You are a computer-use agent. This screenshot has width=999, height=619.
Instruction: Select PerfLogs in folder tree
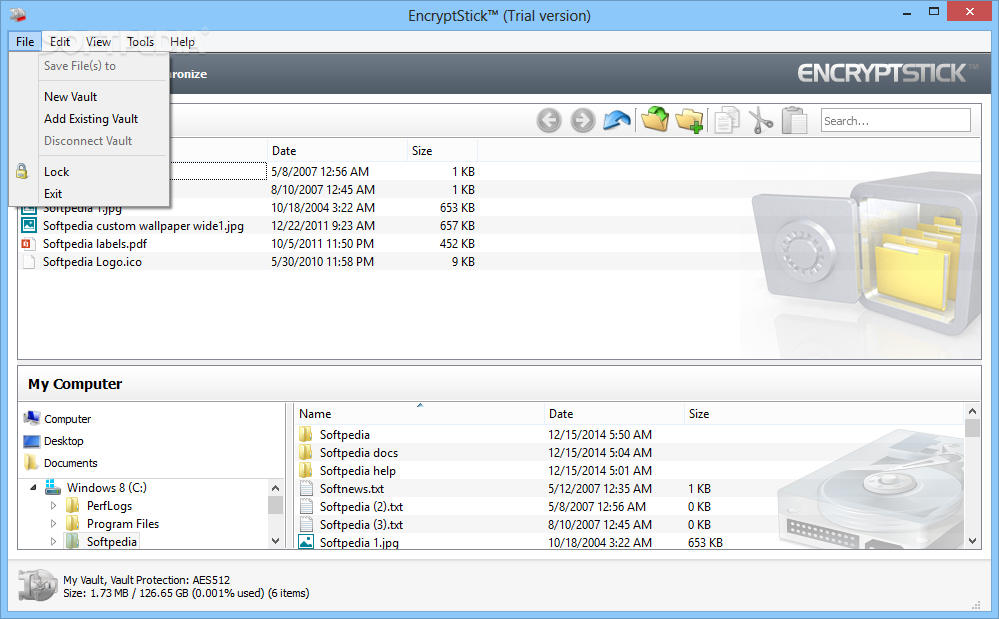(110, 506)
